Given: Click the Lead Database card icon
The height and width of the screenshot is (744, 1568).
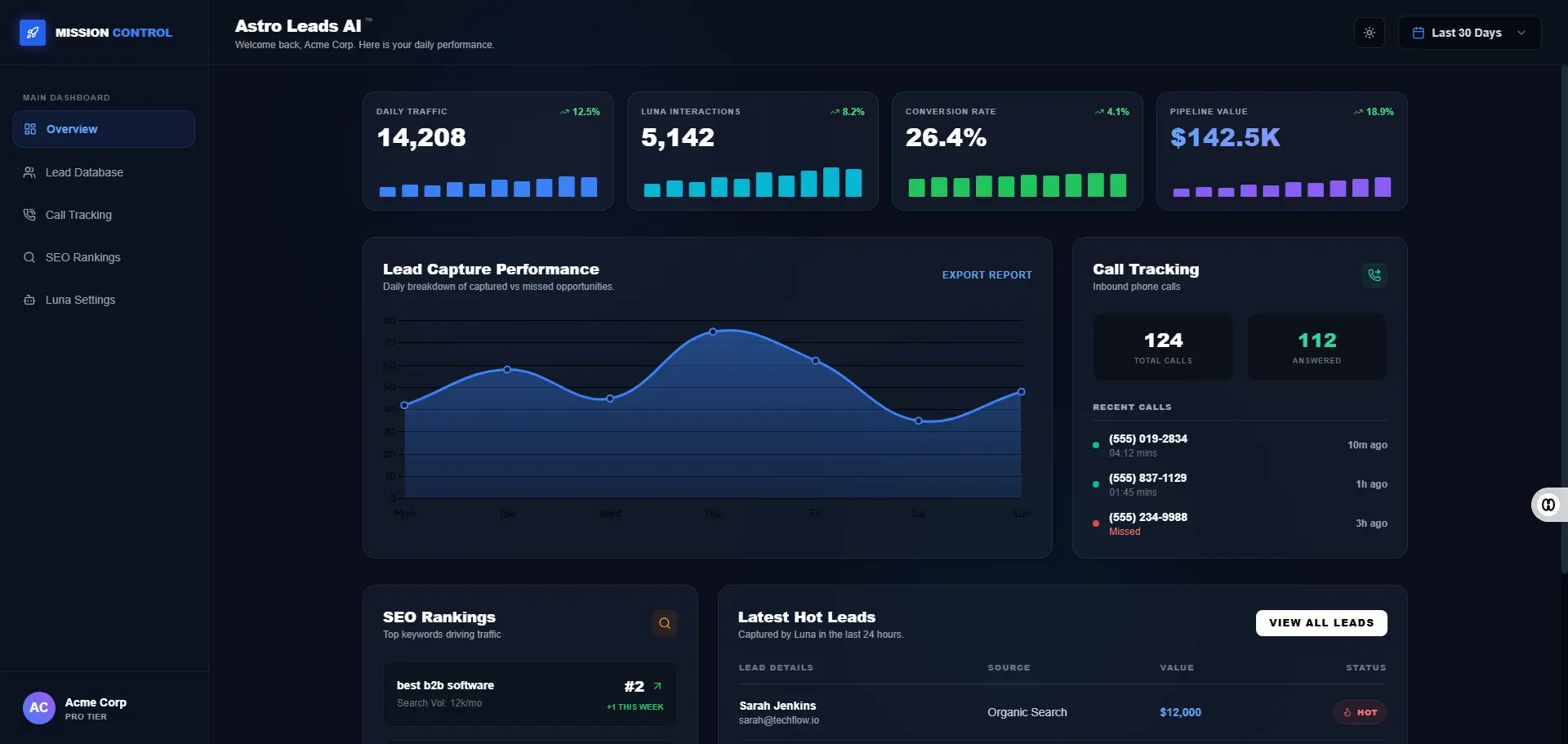Looking at the screenshot, I should click(29, 172).
